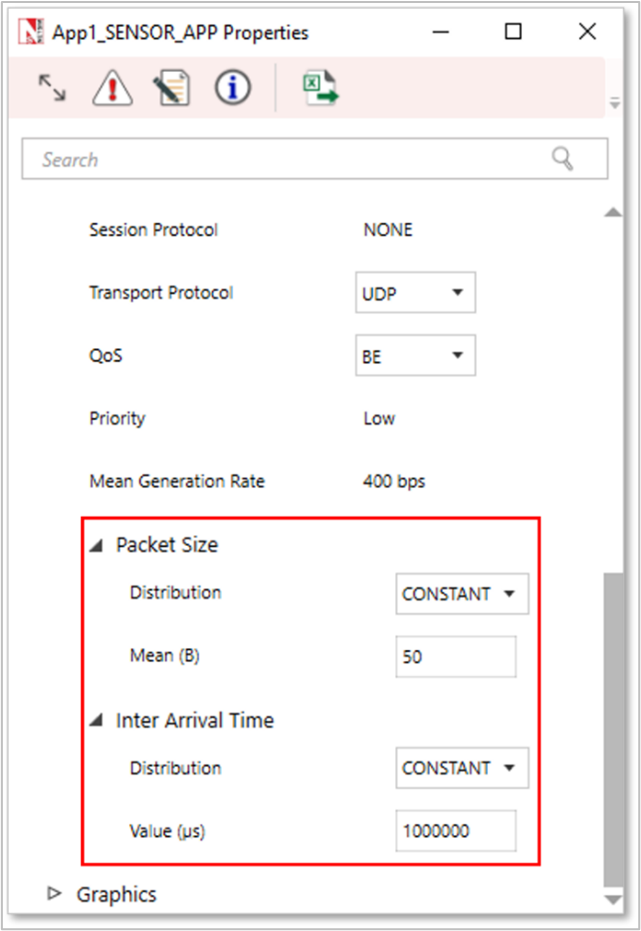Click the scrollbar up arrow
641x931 pixels.
pyautogui.click(x=613, y=212)
